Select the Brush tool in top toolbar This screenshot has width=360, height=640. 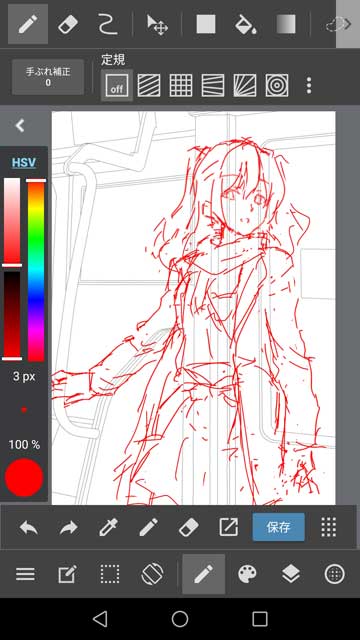28,24
